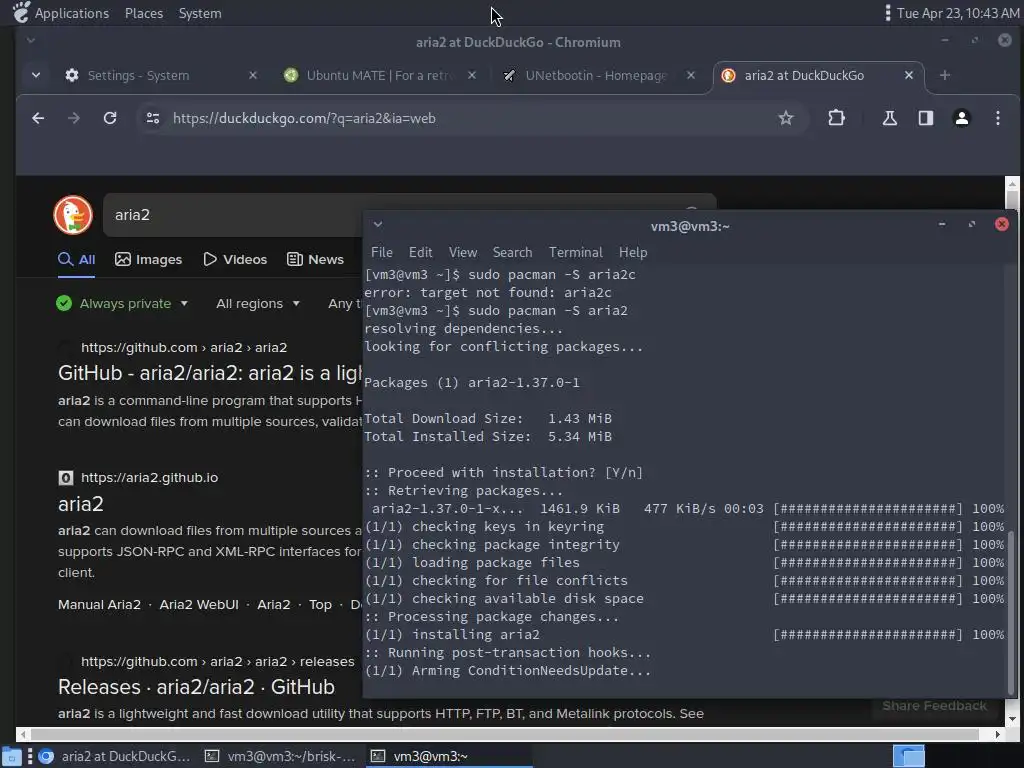The height and width of the screenshot is (768, 1024).
Task: Open the Manual Aria2 sitelink
Action: [x=99, y=605]
